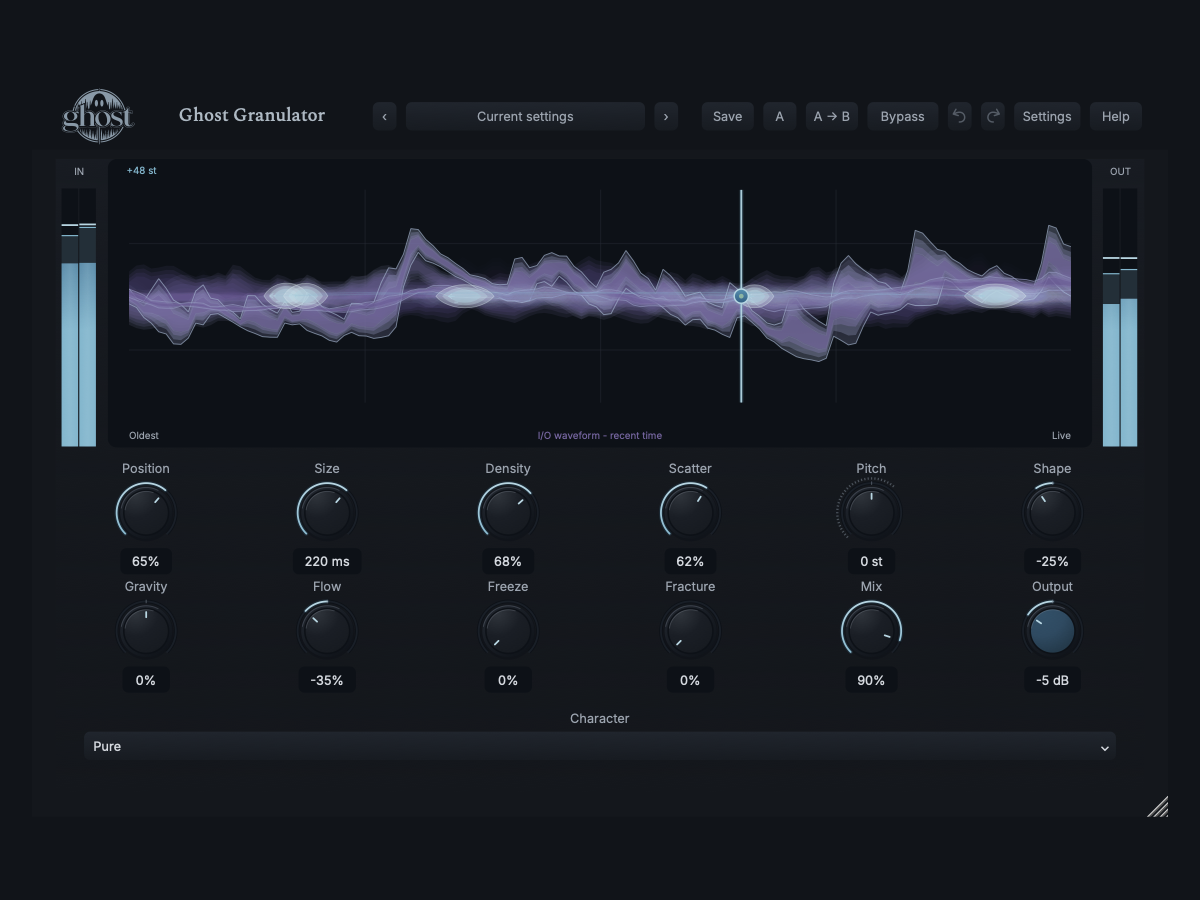Click the Position knob
The width and height of the screenshot is (1200, 900).
click(146, 513)
